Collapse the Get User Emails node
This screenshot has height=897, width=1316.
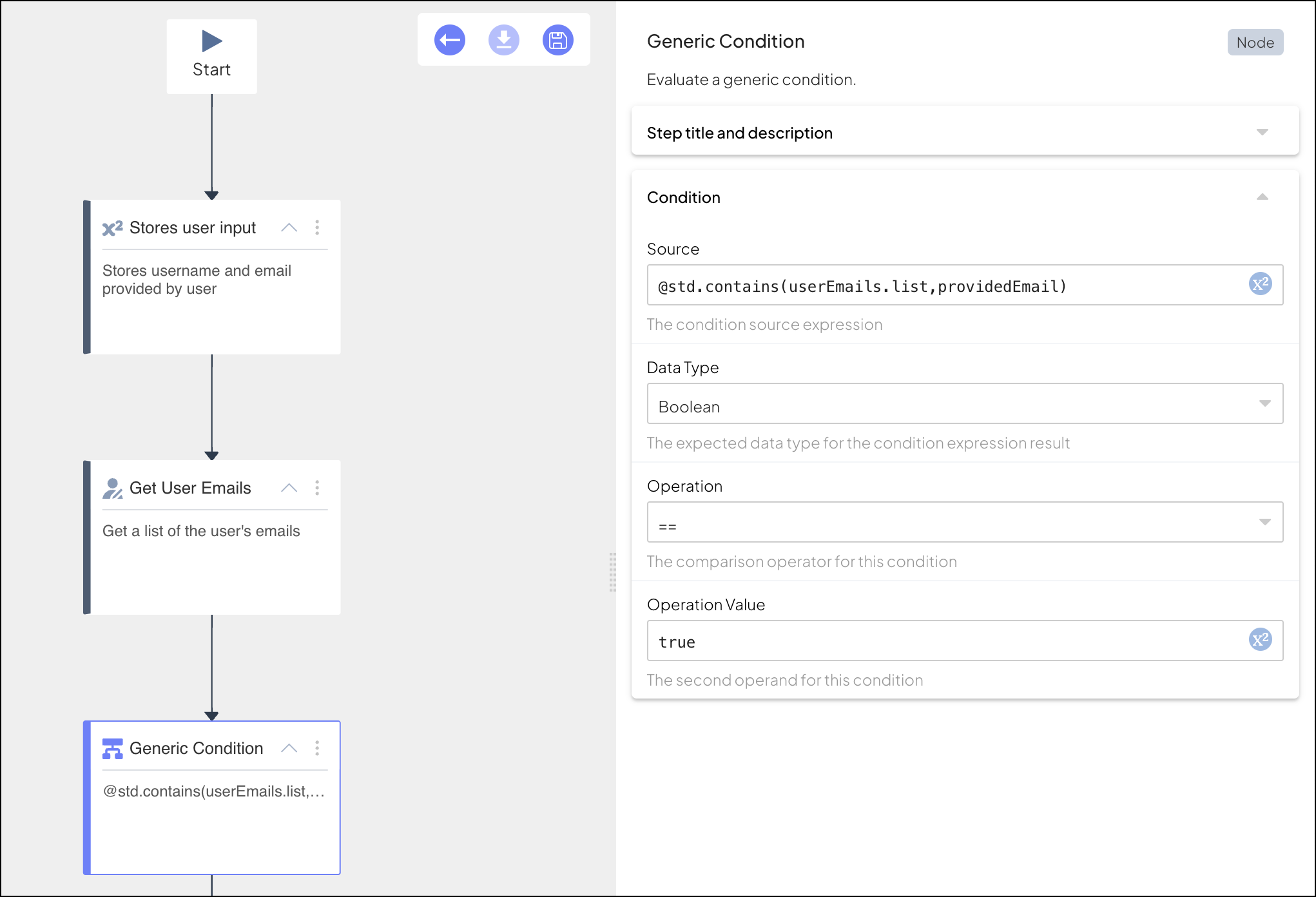[289, 488]
